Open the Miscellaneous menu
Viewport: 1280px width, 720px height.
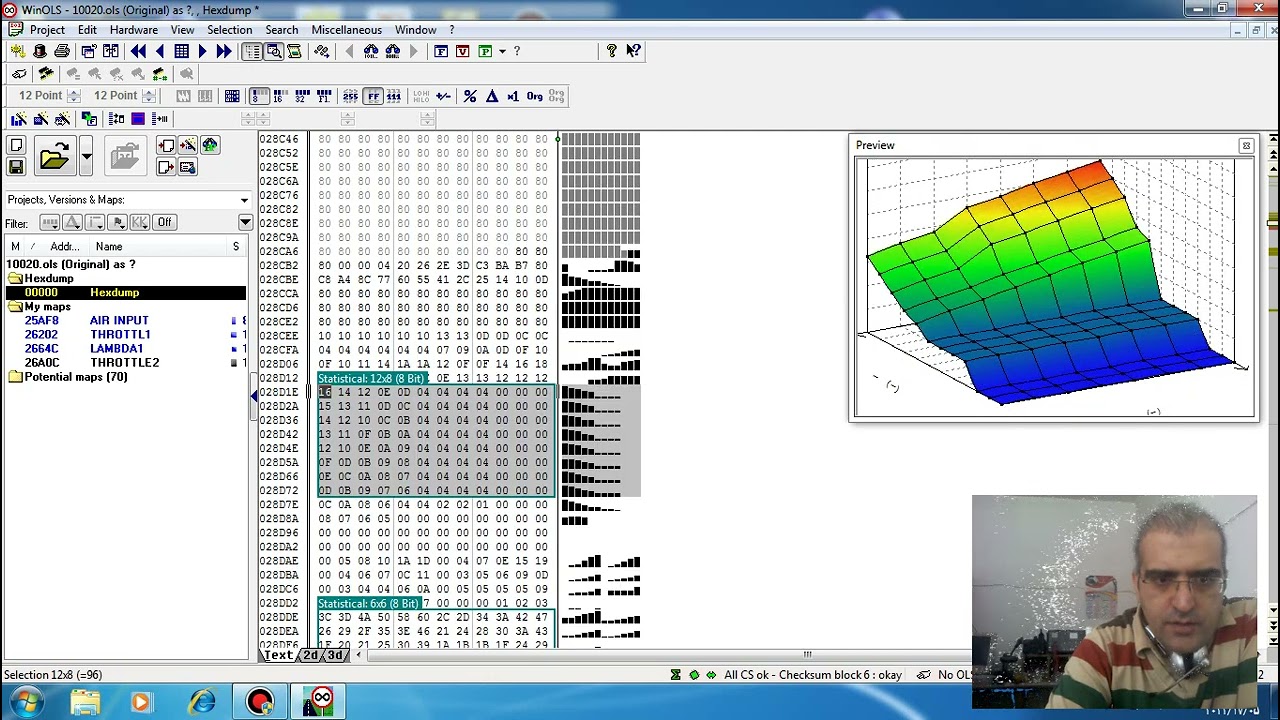(x=346, y=30)
